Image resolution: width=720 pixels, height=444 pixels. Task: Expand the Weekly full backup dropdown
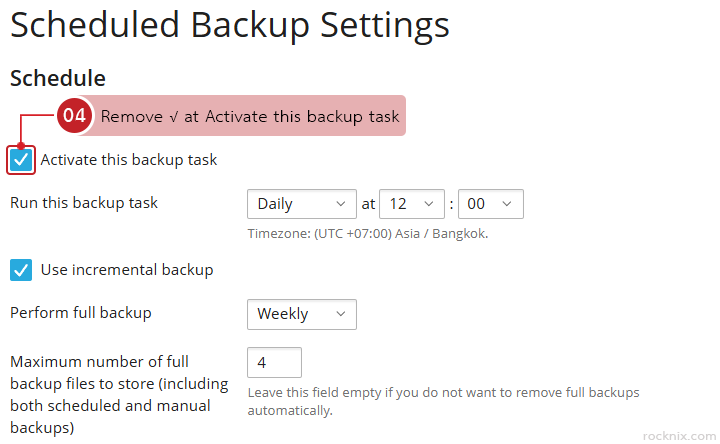[301, 314]
